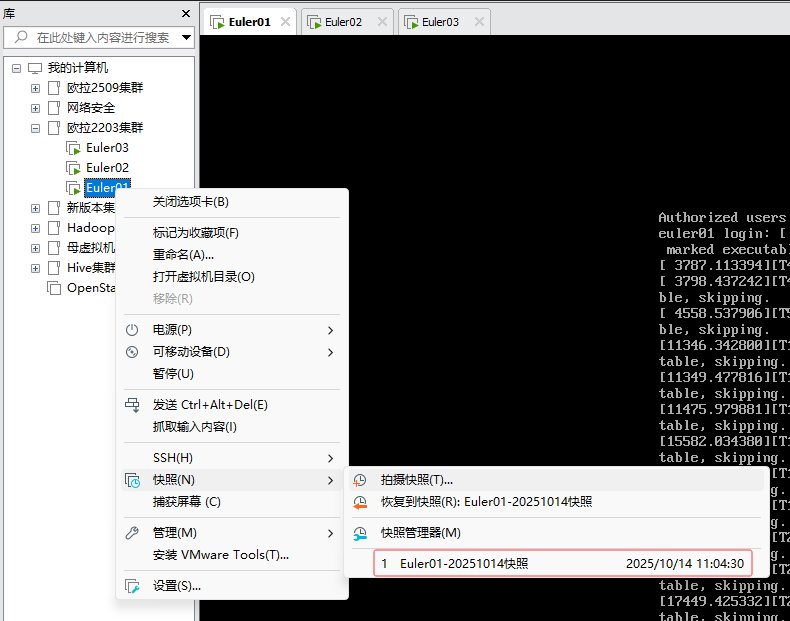Image resolution: width=790 pixels, height=621 pixels.
Task: Switch to the Euler03 tab
Action: (444, 22)
